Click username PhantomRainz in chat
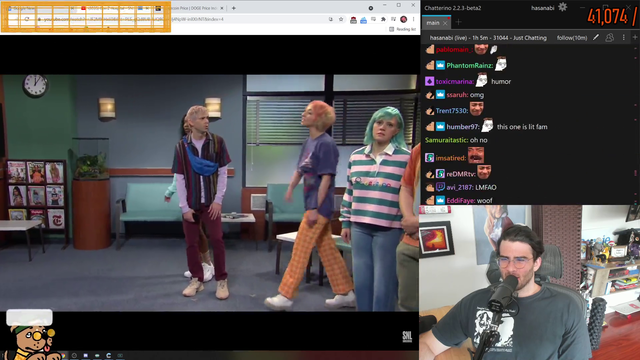 pos(469,65)
